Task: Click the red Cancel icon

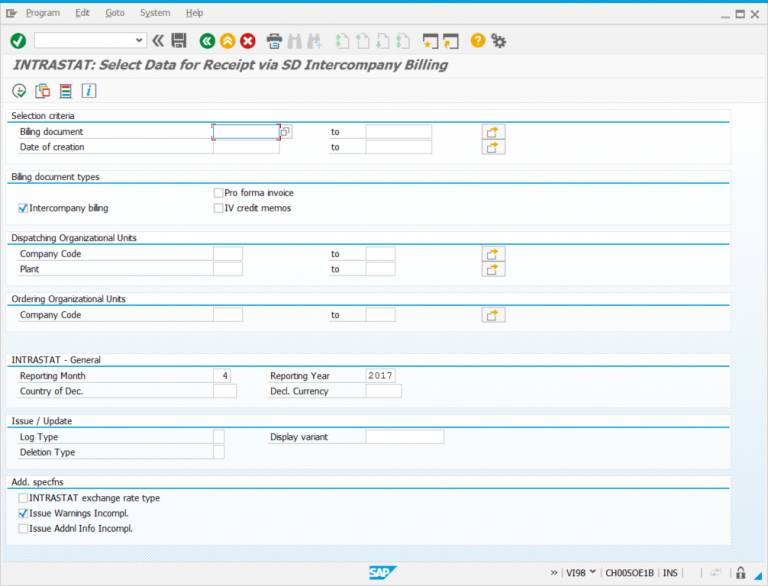Action: tap(248, 41)
